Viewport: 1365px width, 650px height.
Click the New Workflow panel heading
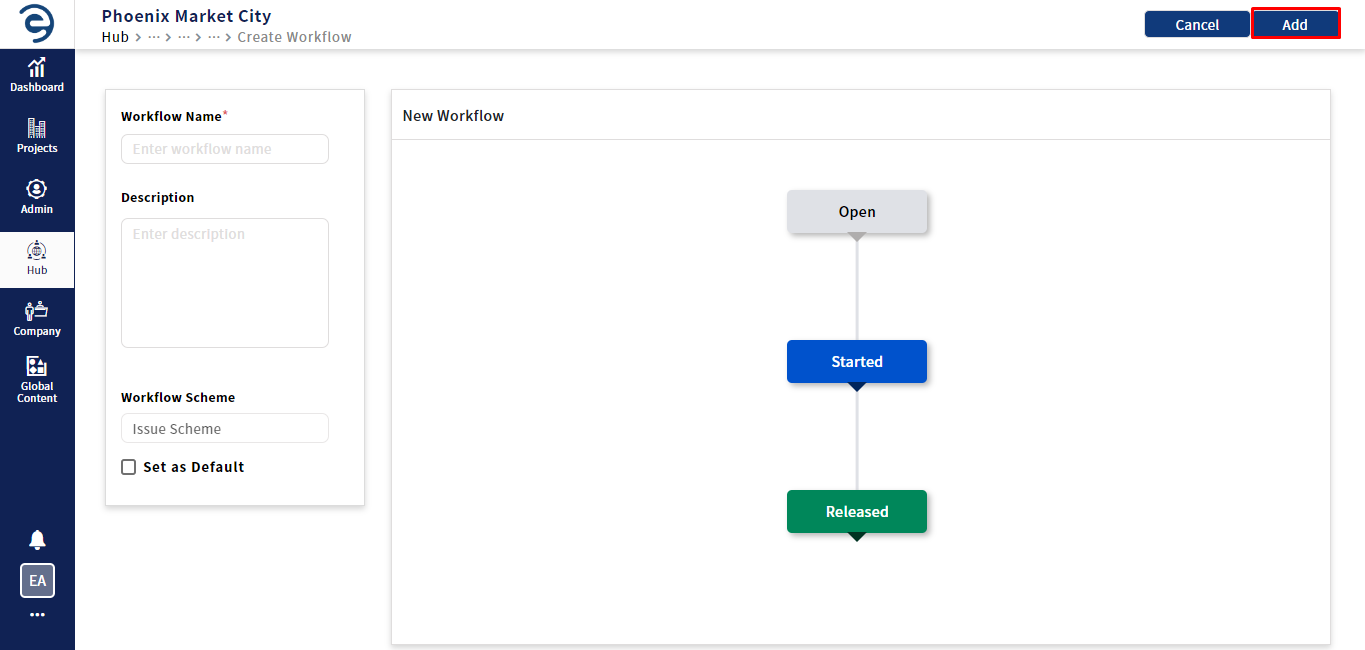click(453, 116)
